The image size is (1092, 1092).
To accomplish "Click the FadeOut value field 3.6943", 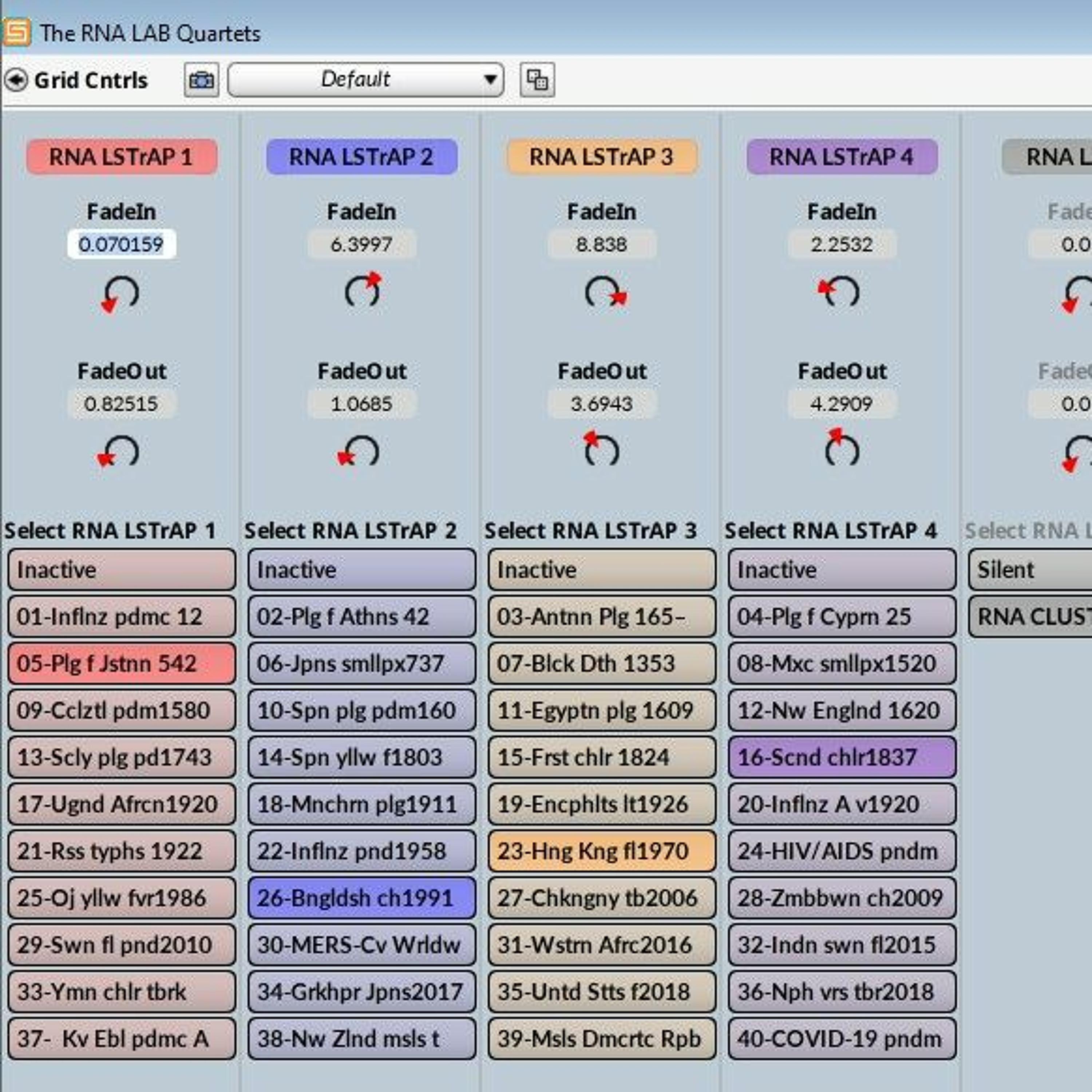I will coord(602,404).
